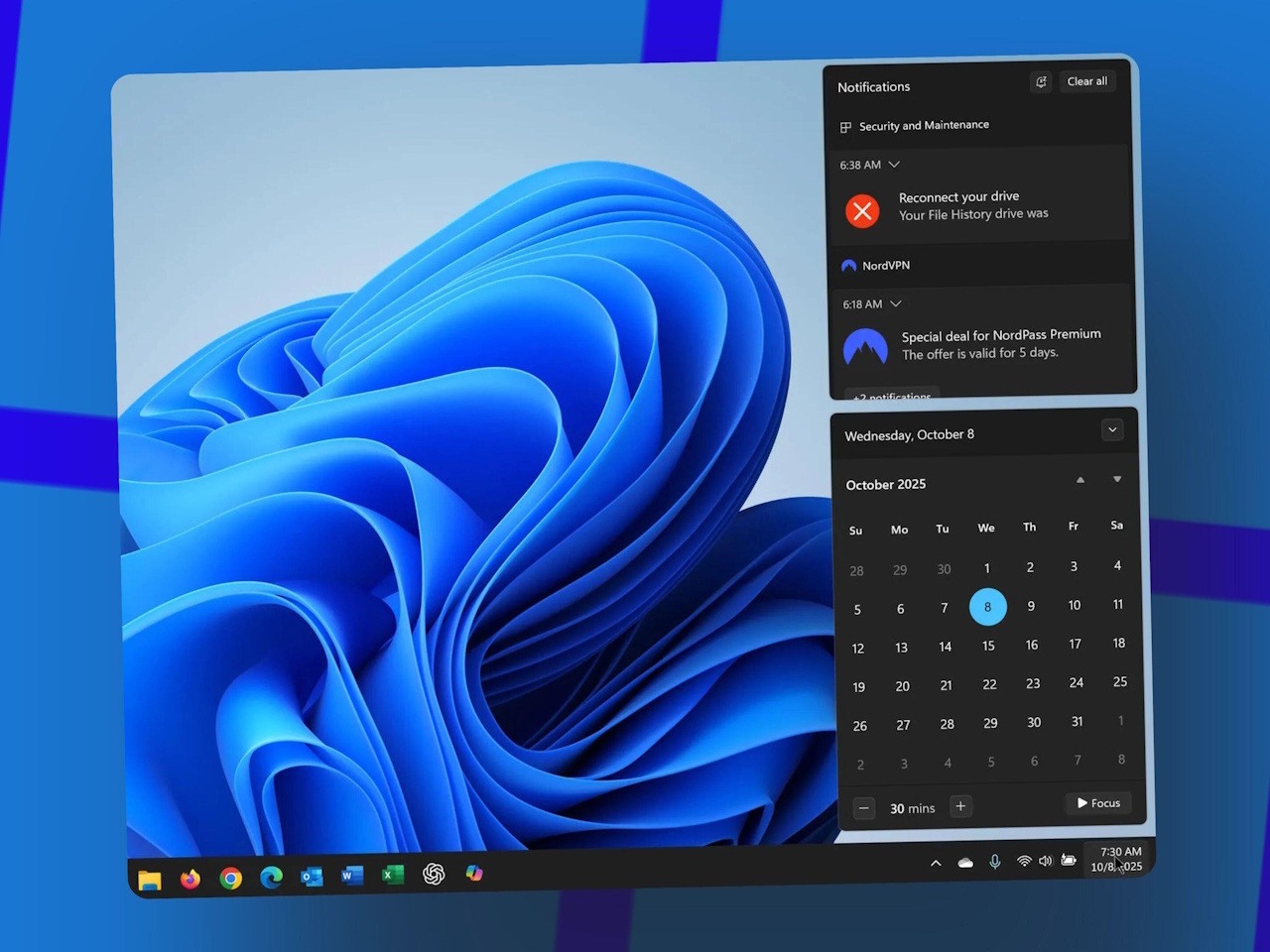Viewport: 1270px width, 952px height.
Task: Launch Firefox from the taskbar
Action: click(190, 879)
